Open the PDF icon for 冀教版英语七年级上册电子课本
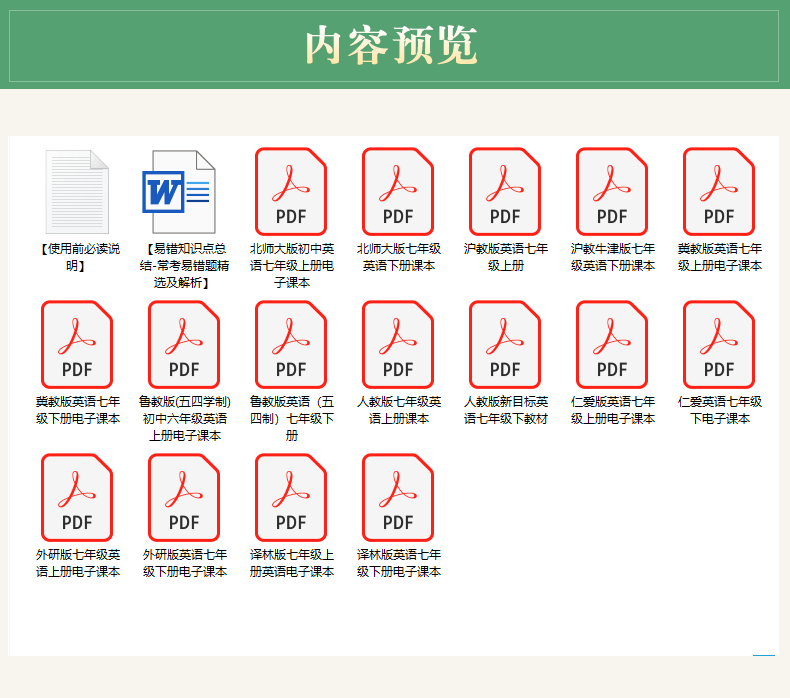Image resolution: width=790 pixels, height=698 pixels. point(719,192)
